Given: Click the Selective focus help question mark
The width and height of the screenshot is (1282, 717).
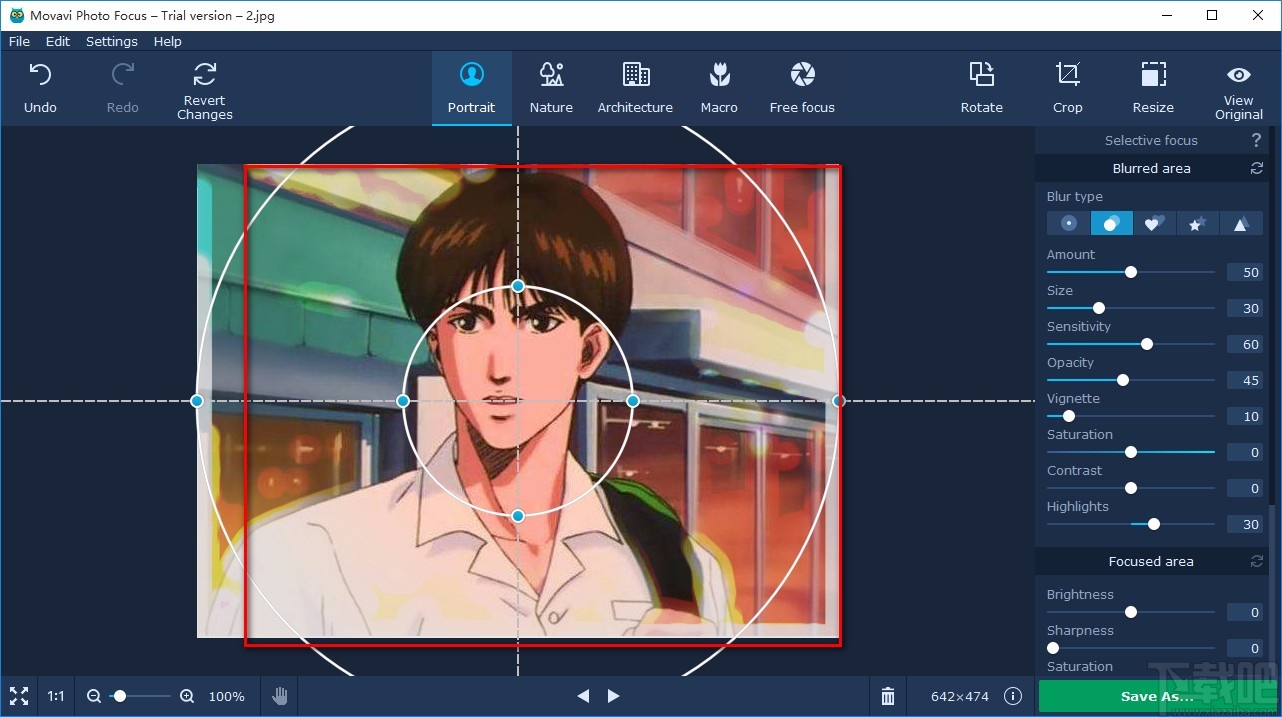Looking at the screenshot, I should pyautogui.click(x=1257, y=141).
